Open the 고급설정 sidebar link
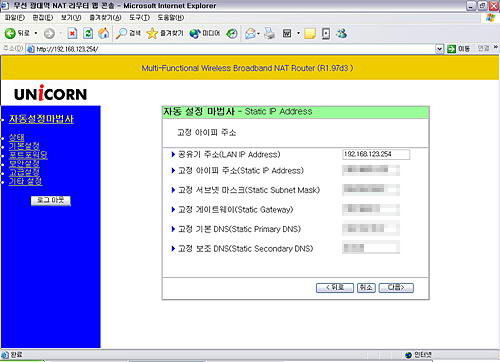This screenshot has width=500, height=362. pyautogui.click(x=24, y=172)
